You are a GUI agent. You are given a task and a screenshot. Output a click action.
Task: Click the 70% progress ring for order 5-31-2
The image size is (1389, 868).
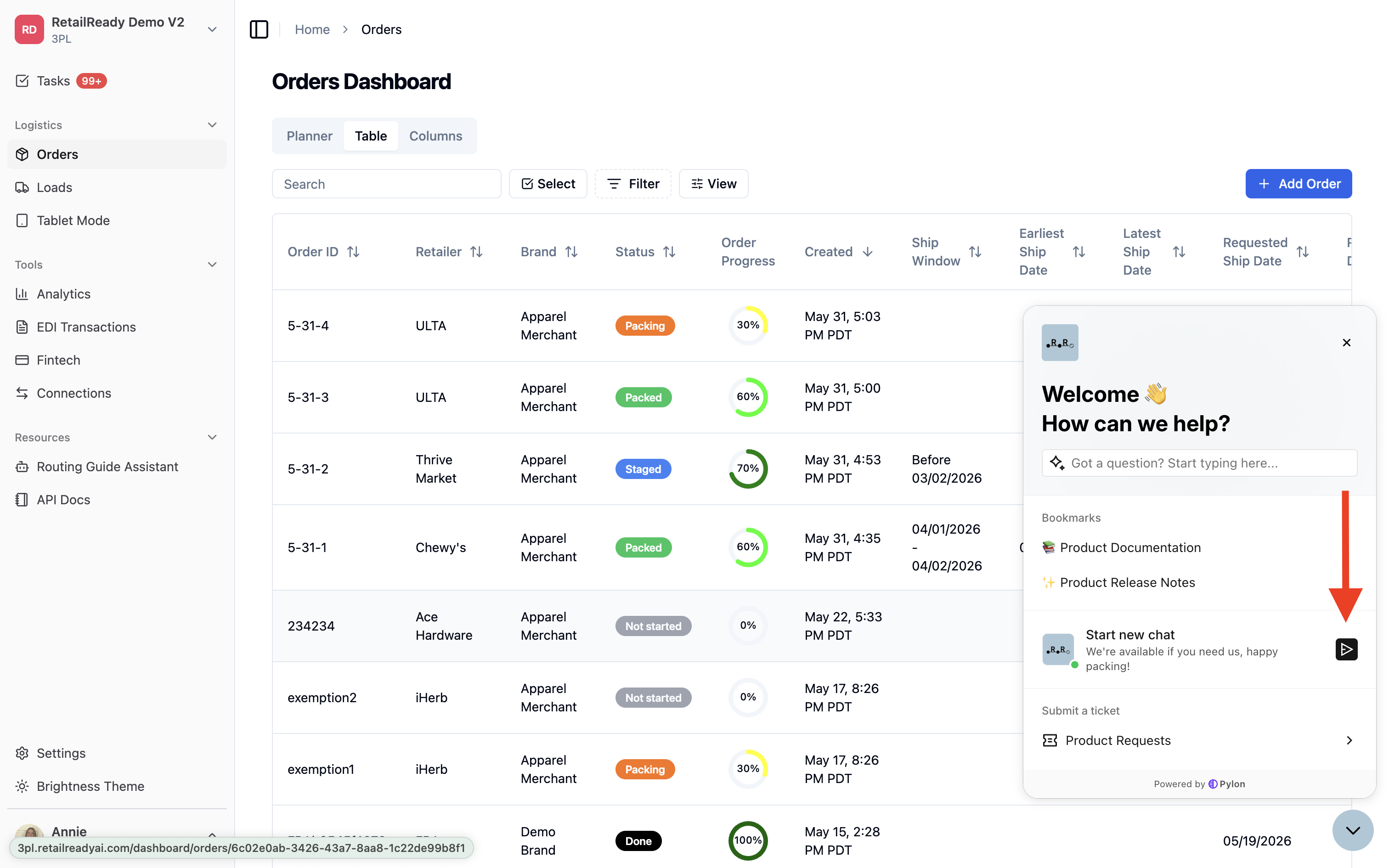click(748, 469)
